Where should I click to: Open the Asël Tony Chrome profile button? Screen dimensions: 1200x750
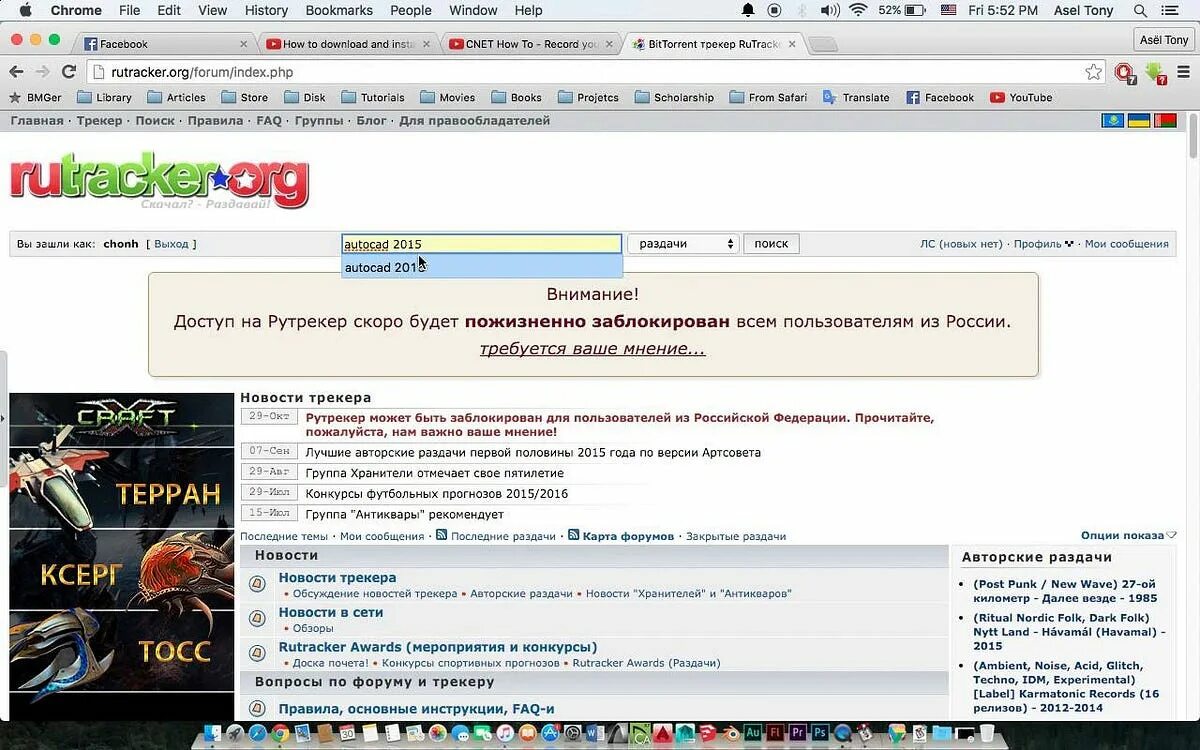tap(1164, 41)
